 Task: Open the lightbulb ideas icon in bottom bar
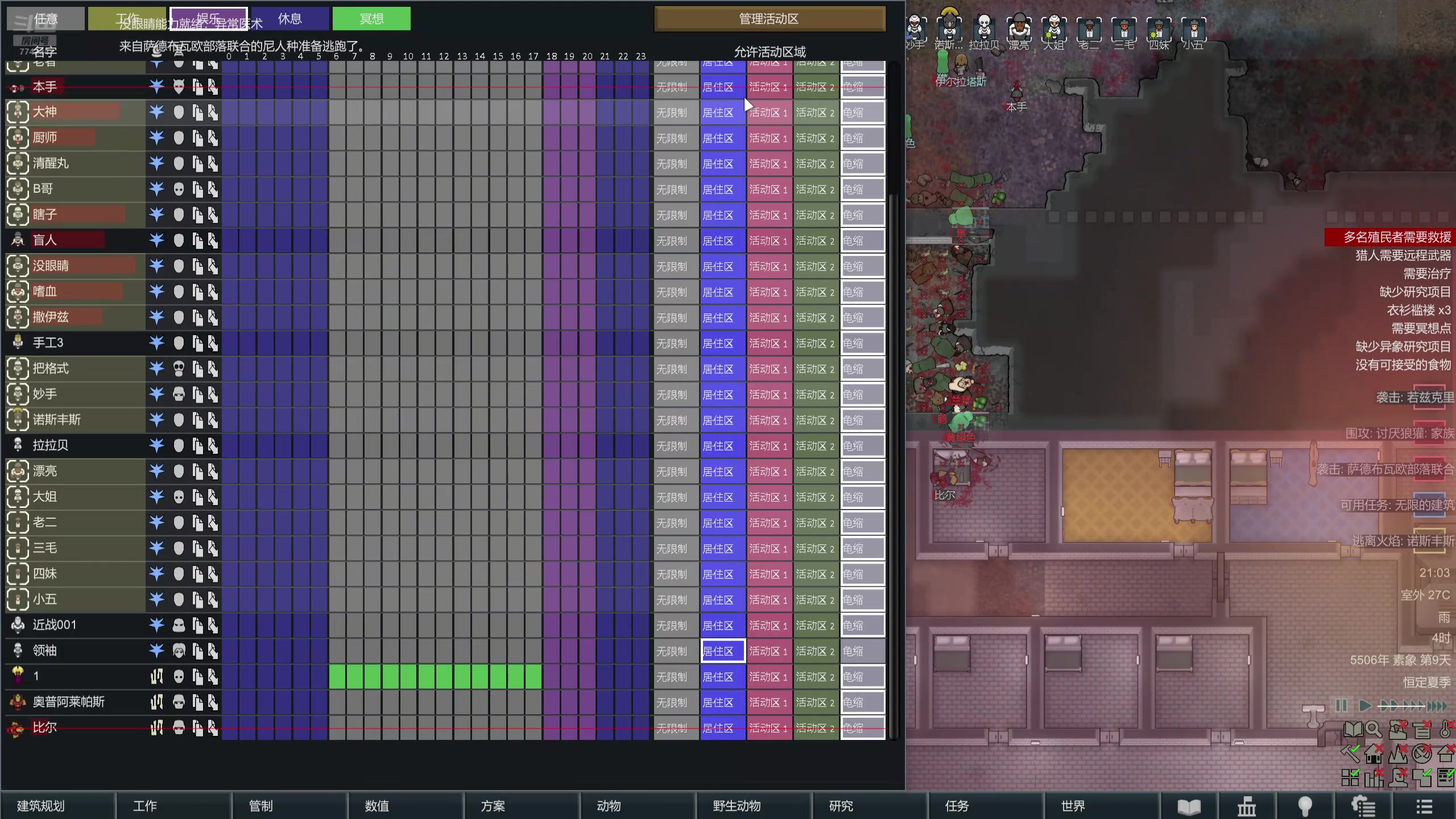tap(1305, 806)
